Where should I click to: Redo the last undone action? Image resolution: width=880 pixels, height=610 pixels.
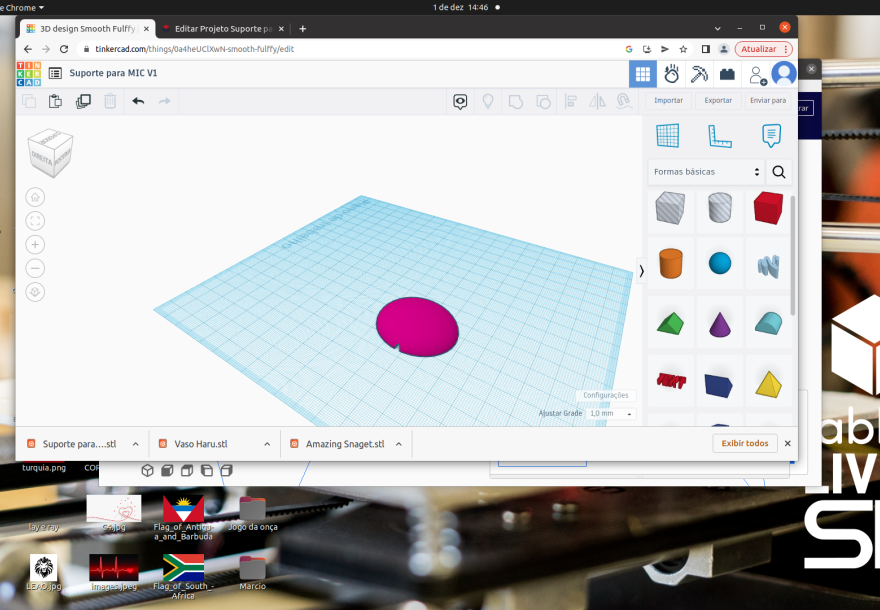click(164, 101)
